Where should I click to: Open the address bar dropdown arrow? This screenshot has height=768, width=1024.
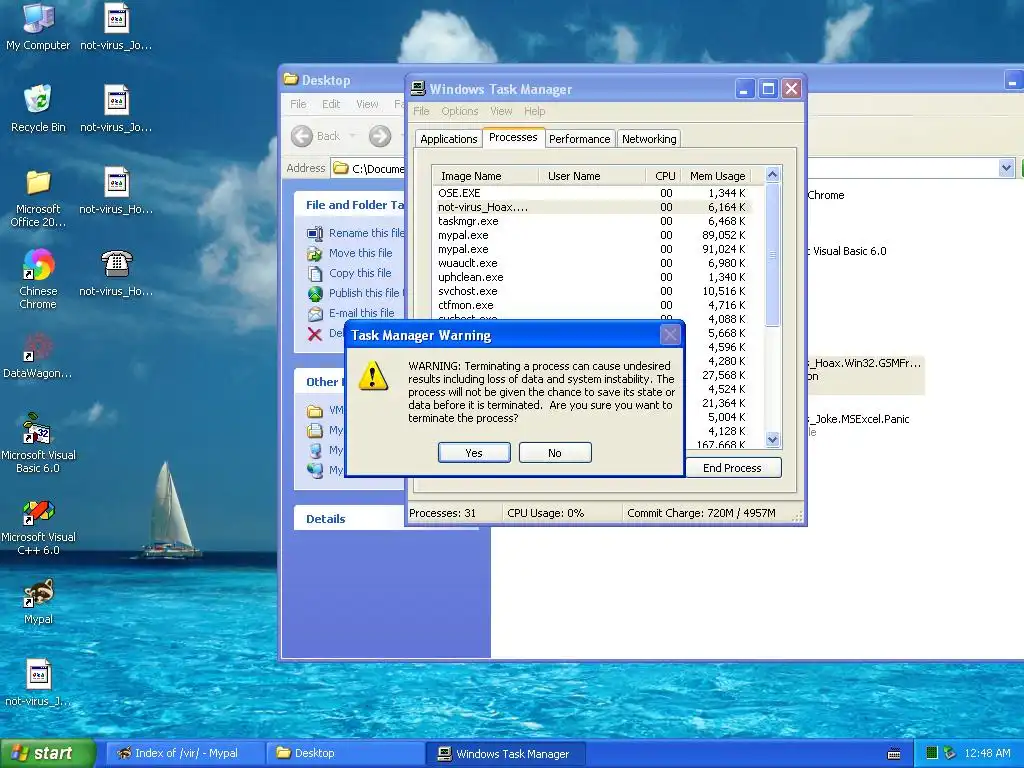pyautogui.click(x=1006, y=168)
